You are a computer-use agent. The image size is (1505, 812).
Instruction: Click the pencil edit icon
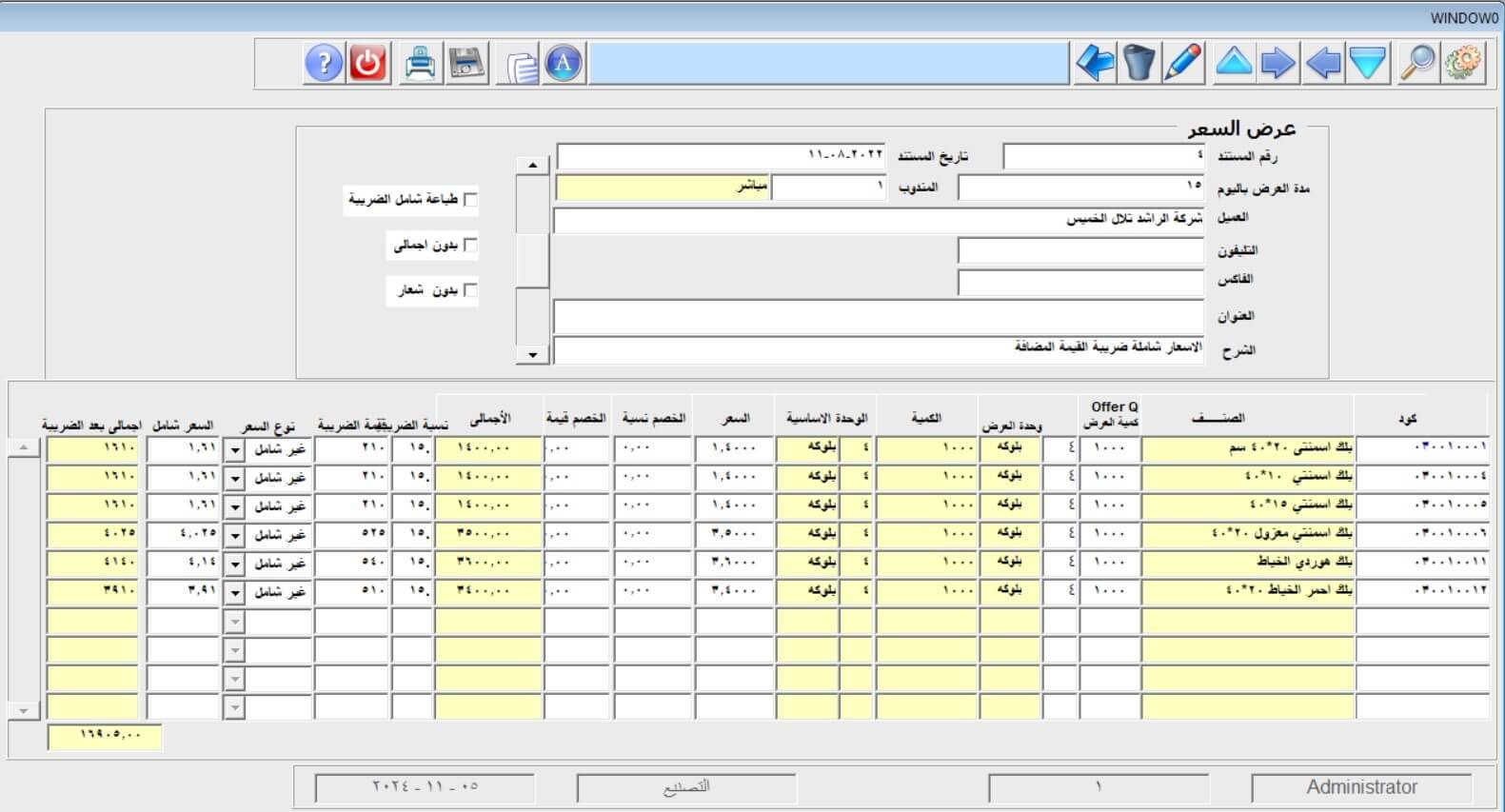tap(1183, 64)
